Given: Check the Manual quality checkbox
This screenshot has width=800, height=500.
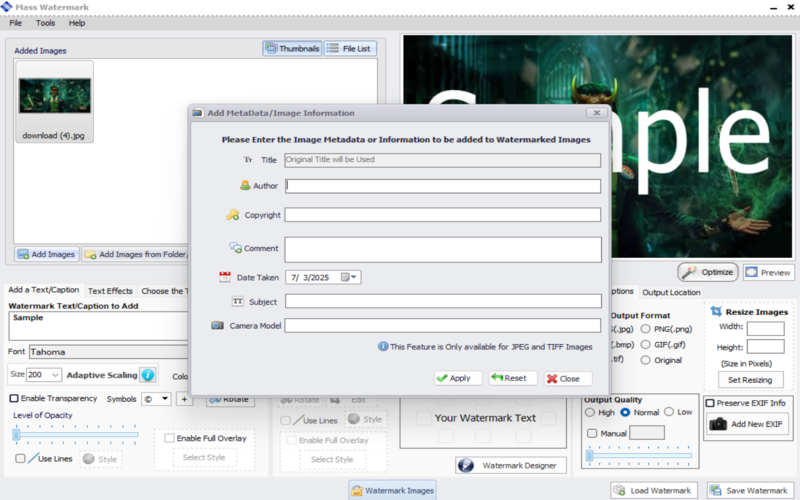Looking at the screenshot, I should [592, 433].
